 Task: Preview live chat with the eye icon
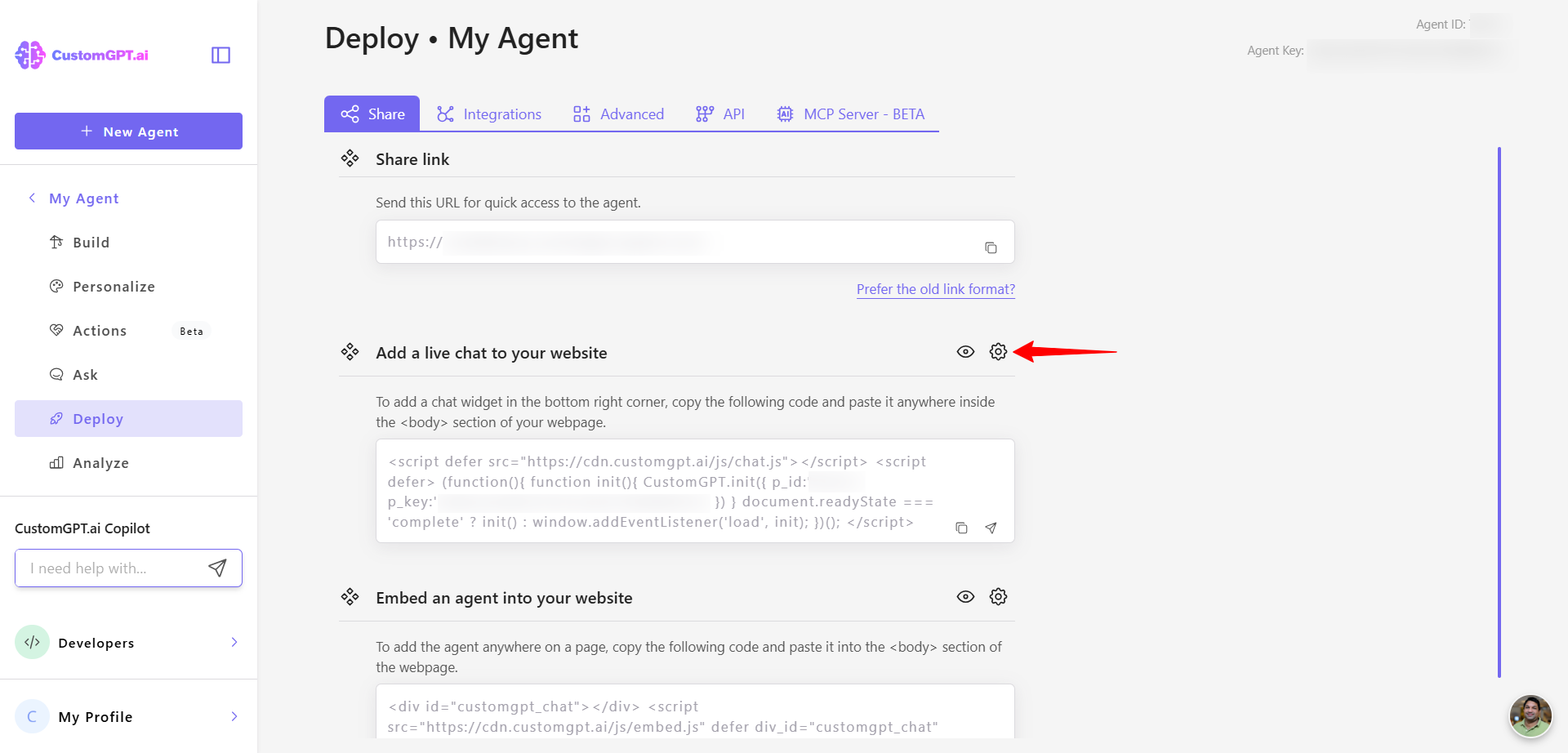965,352
